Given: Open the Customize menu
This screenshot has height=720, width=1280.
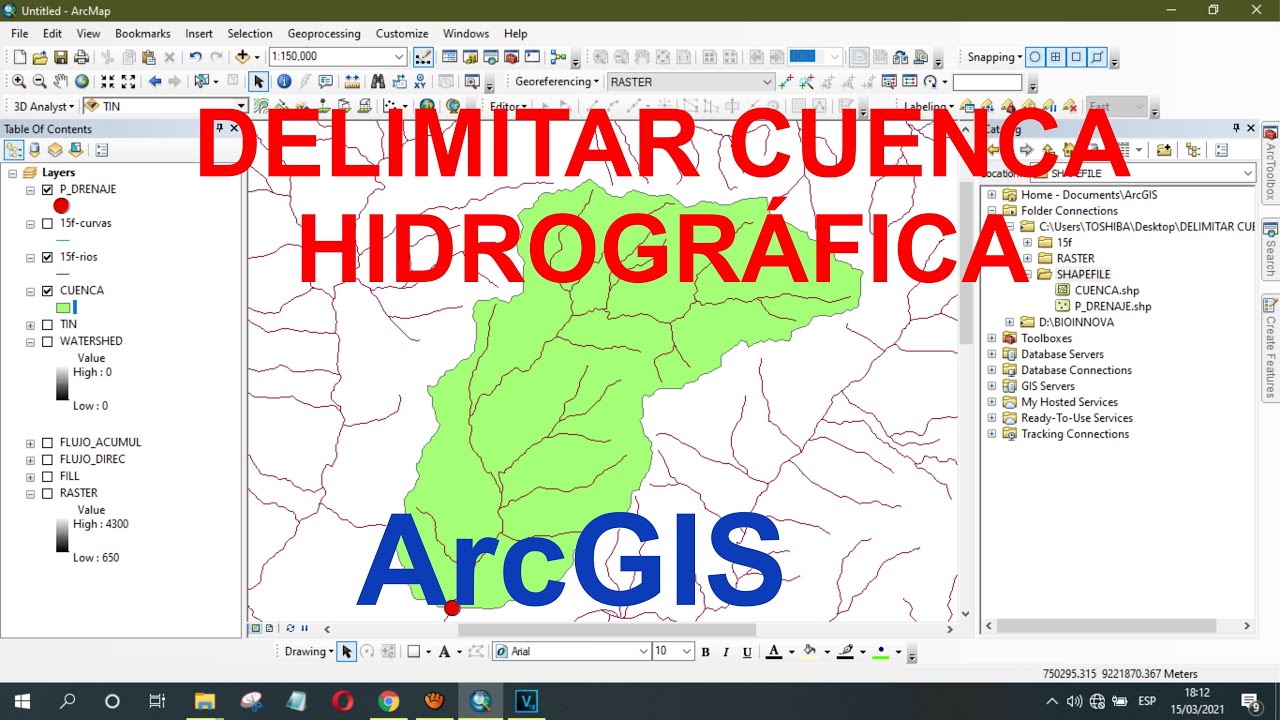Looking at the screenshot, I should pos(402,34).
